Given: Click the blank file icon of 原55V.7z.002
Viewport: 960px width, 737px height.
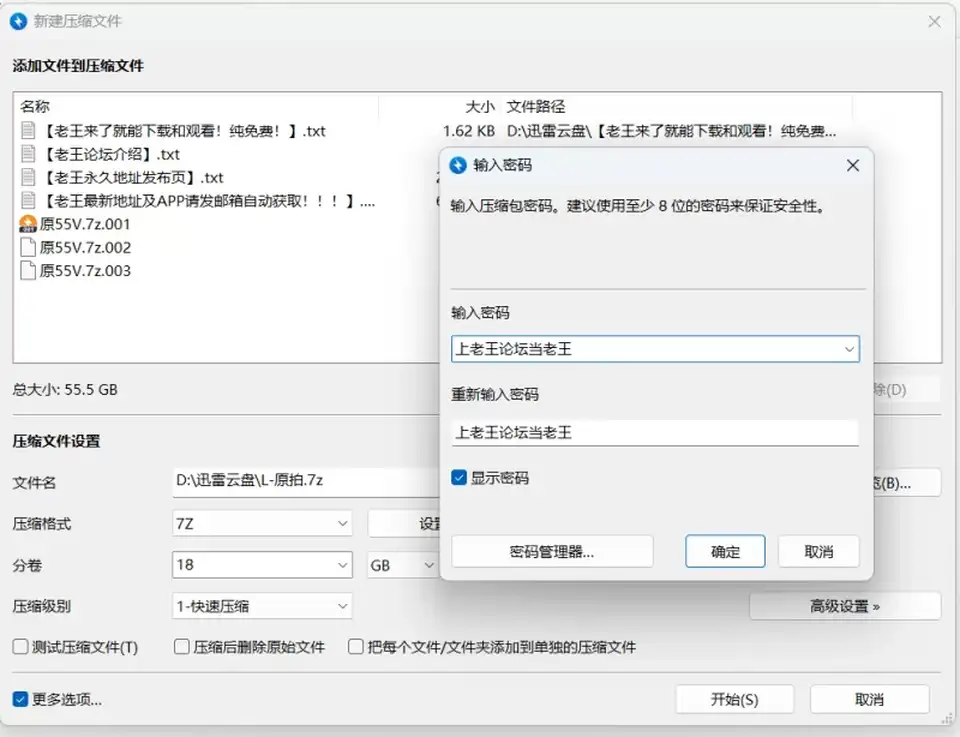Looking at the screenshot, I should (28, 247).
